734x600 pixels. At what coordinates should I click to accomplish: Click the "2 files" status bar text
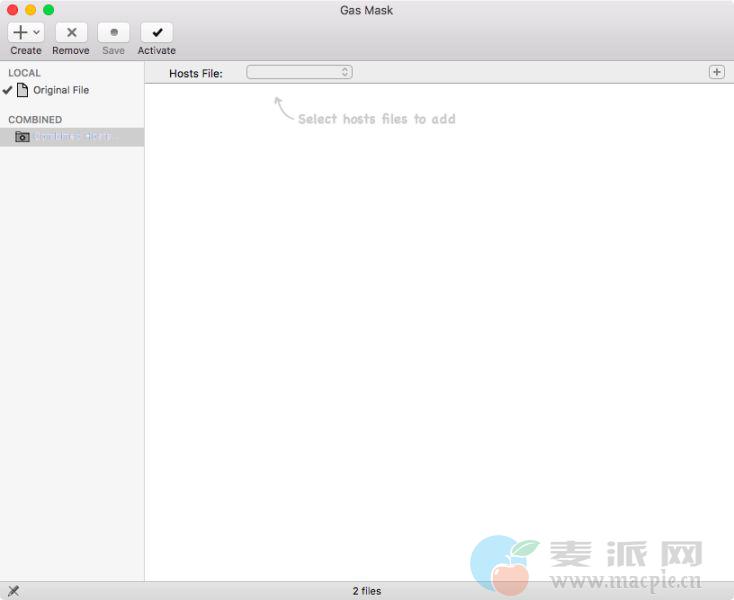[x=367, y=591]
